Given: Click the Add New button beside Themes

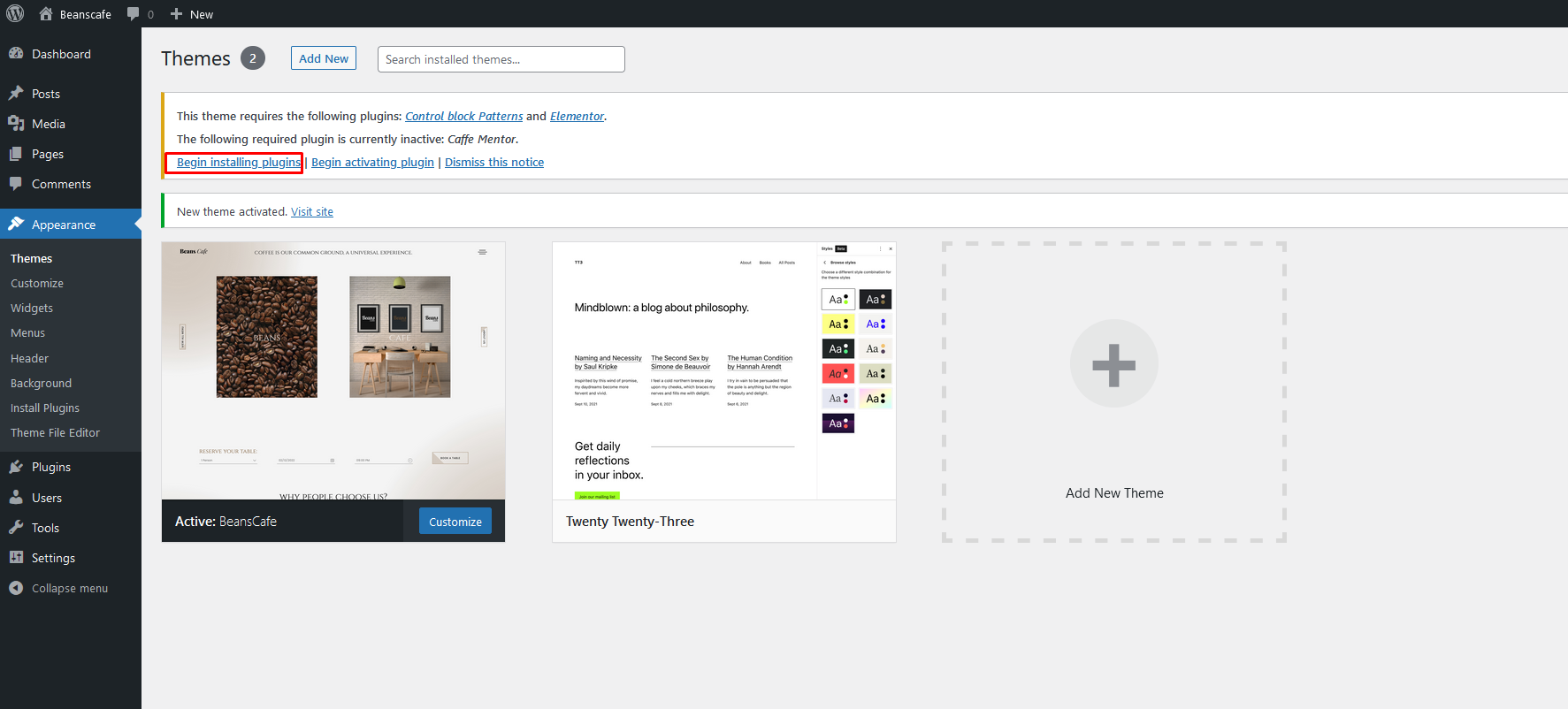Looking at the screenshot, I should [324, 58].
